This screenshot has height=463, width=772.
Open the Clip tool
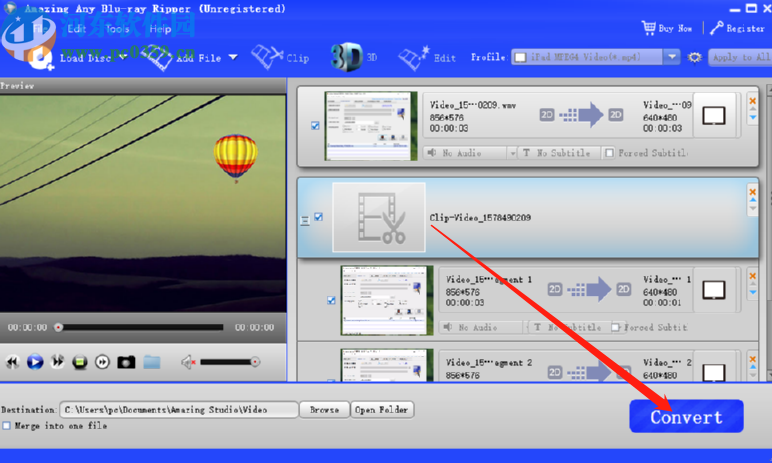pos(281,58)
